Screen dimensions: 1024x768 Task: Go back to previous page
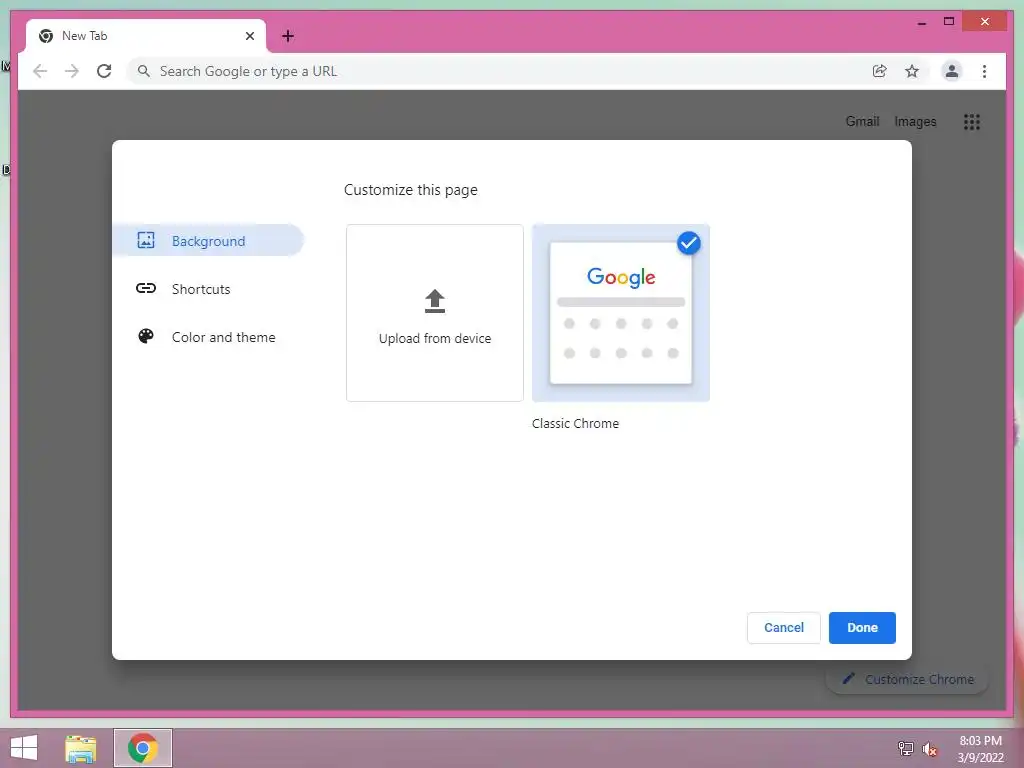click(40, 71)
